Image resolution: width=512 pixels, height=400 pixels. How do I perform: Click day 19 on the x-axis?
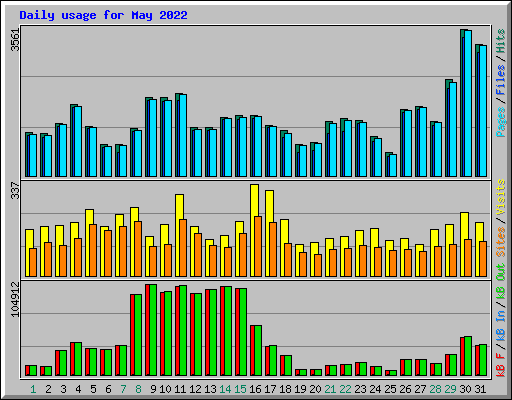pyautogui.click(x=300, y=389)
